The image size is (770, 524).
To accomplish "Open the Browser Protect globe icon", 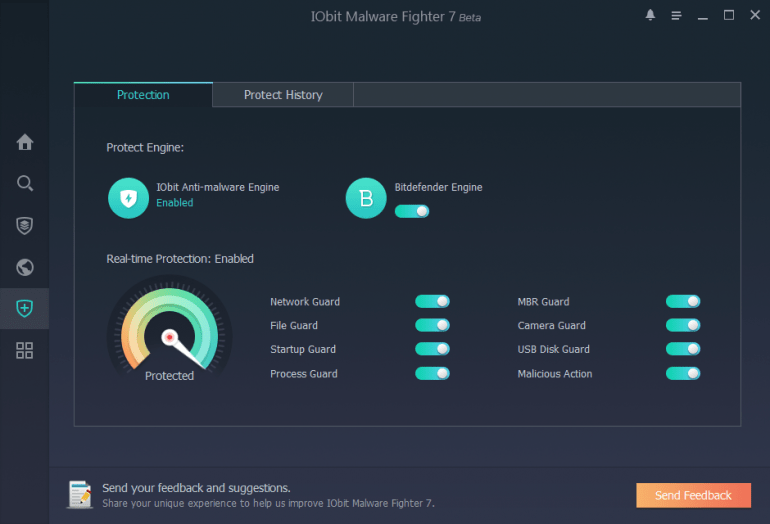I will pyautogui.click(x=25, y=267).
